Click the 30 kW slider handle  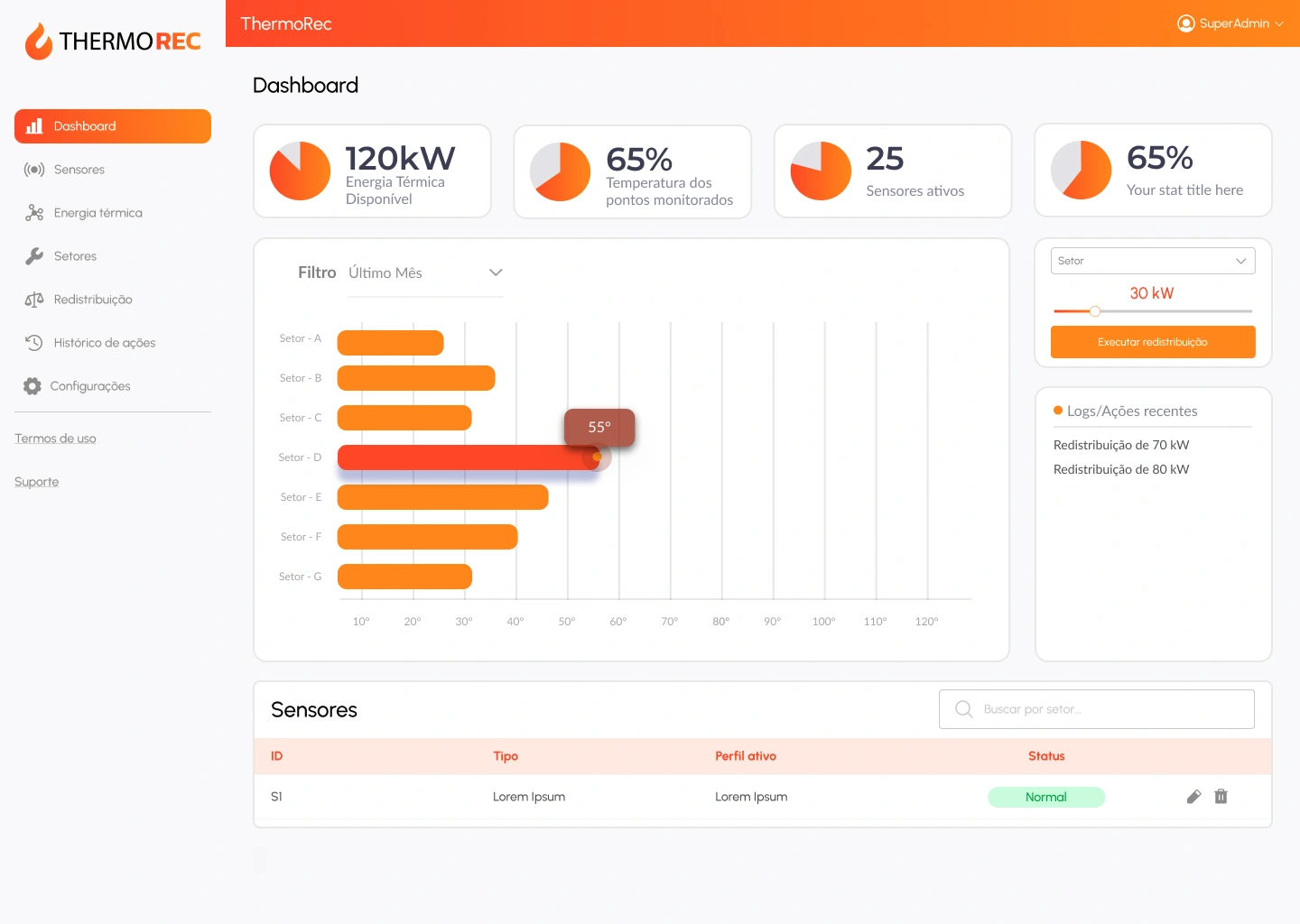1094,311
